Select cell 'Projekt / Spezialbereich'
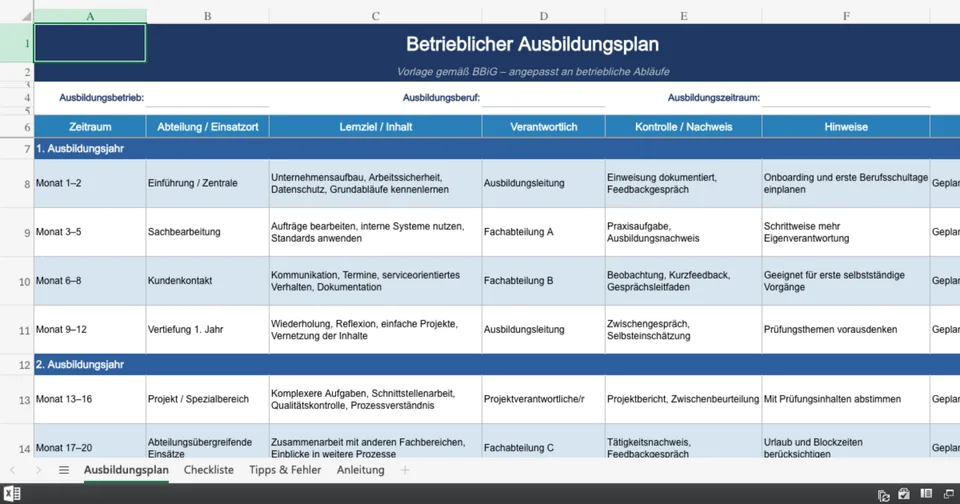The image size is (960, 504). tap(208, 399)
